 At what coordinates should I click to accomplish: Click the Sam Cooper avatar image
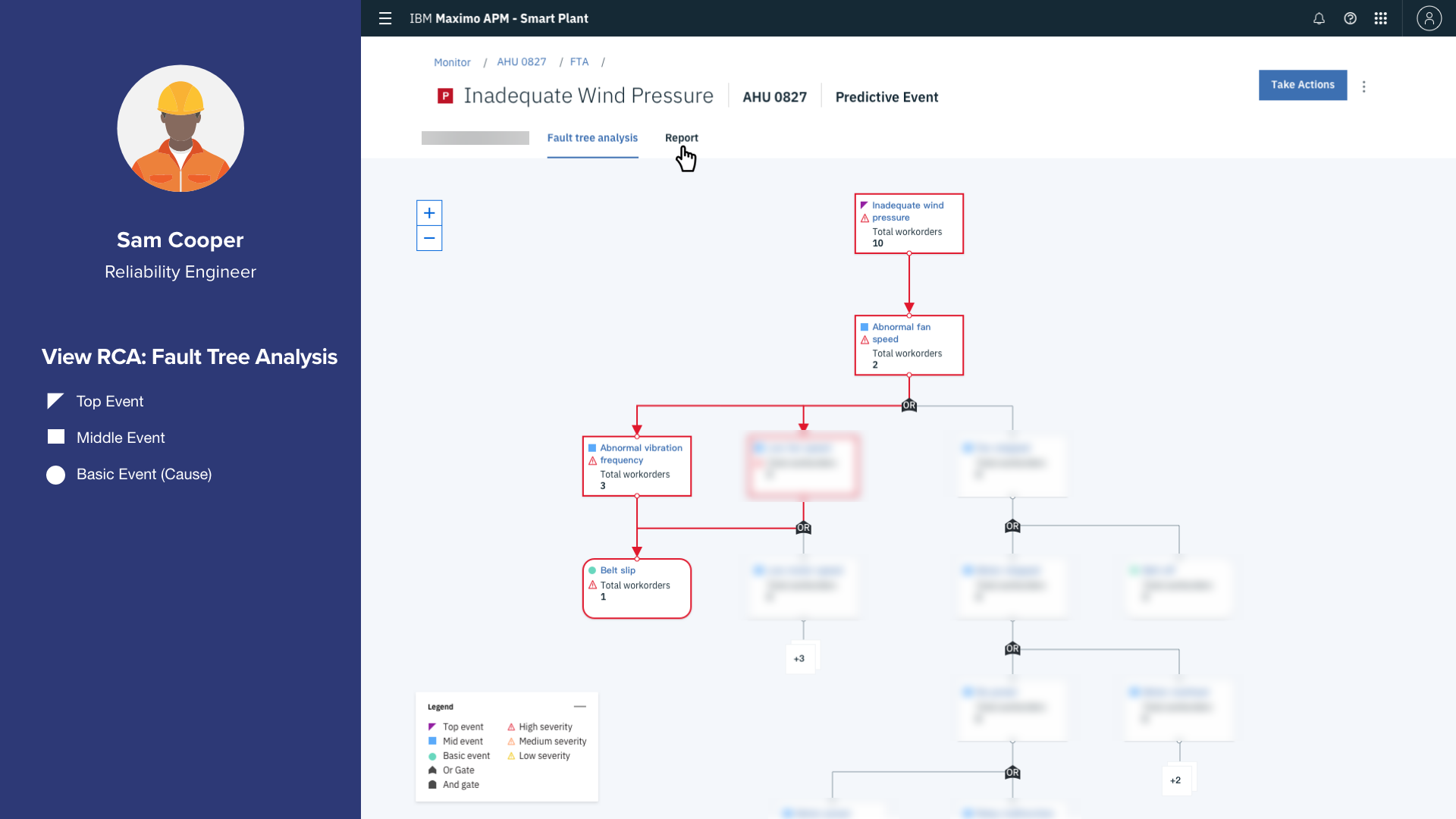(180, 128)
